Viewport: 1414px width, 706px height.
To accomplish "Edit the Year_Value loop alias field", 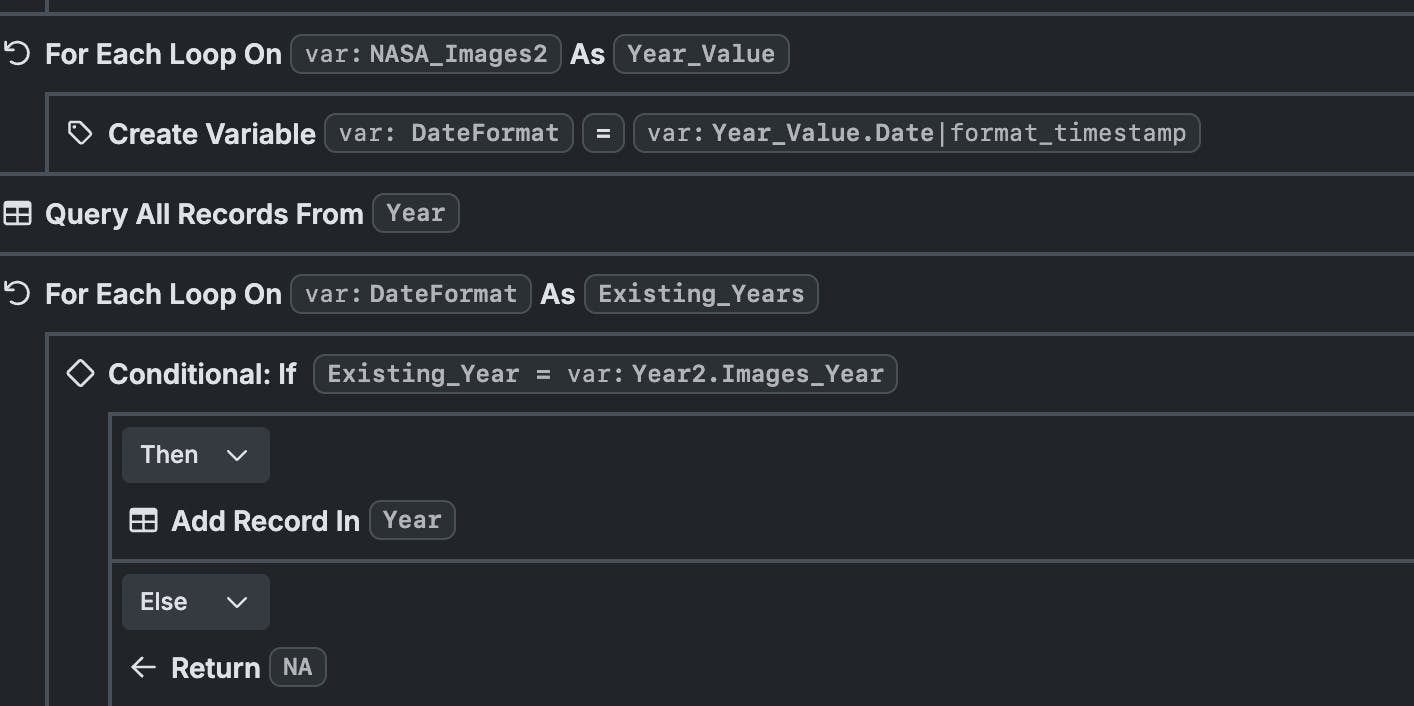I will pos(701,54).
